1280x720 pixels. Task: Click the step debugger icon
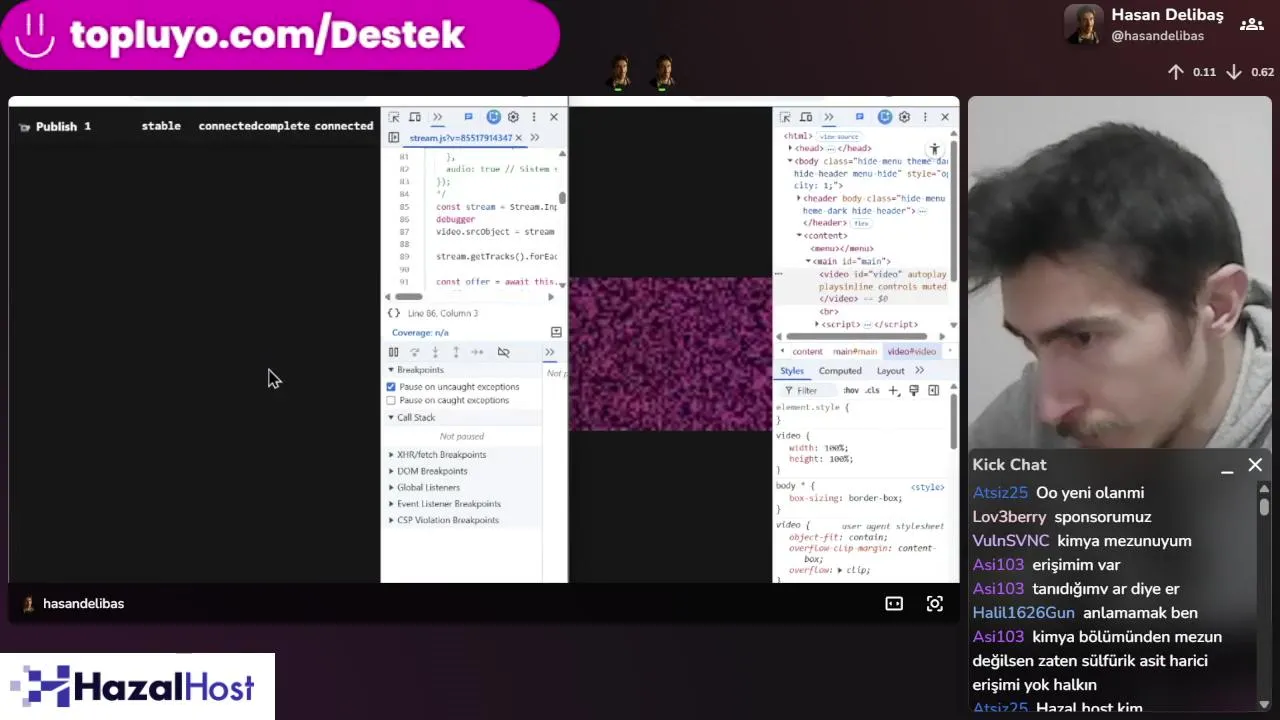tap(477, 352)
